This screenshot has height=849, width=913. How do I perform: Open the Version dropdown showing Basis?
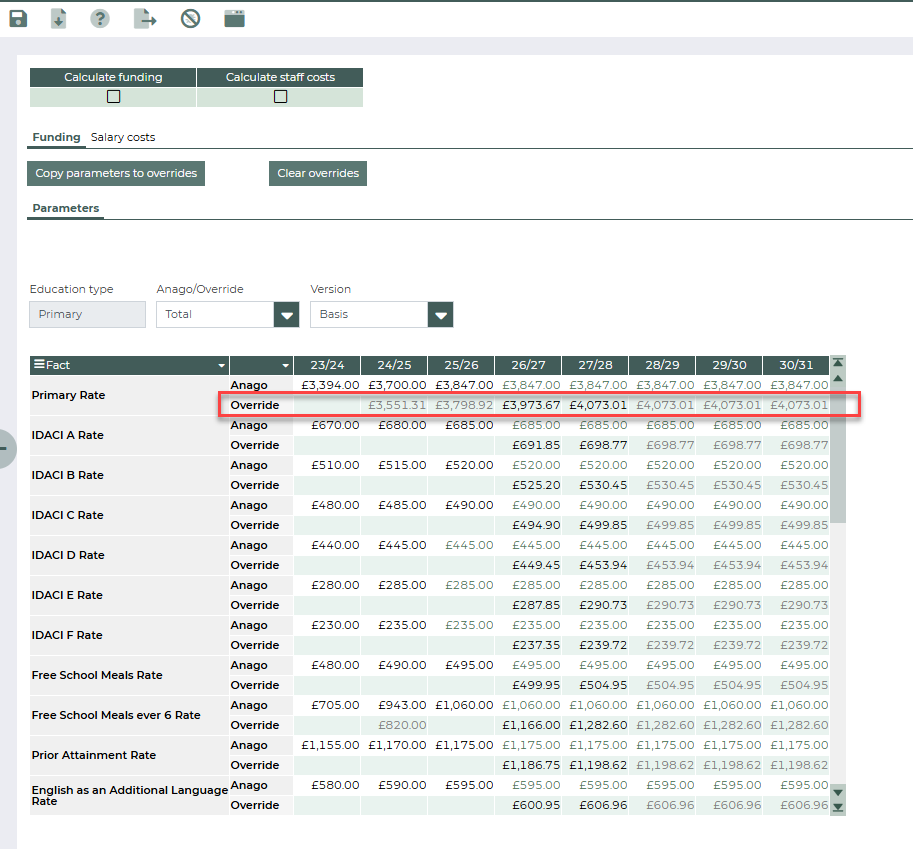440,314
